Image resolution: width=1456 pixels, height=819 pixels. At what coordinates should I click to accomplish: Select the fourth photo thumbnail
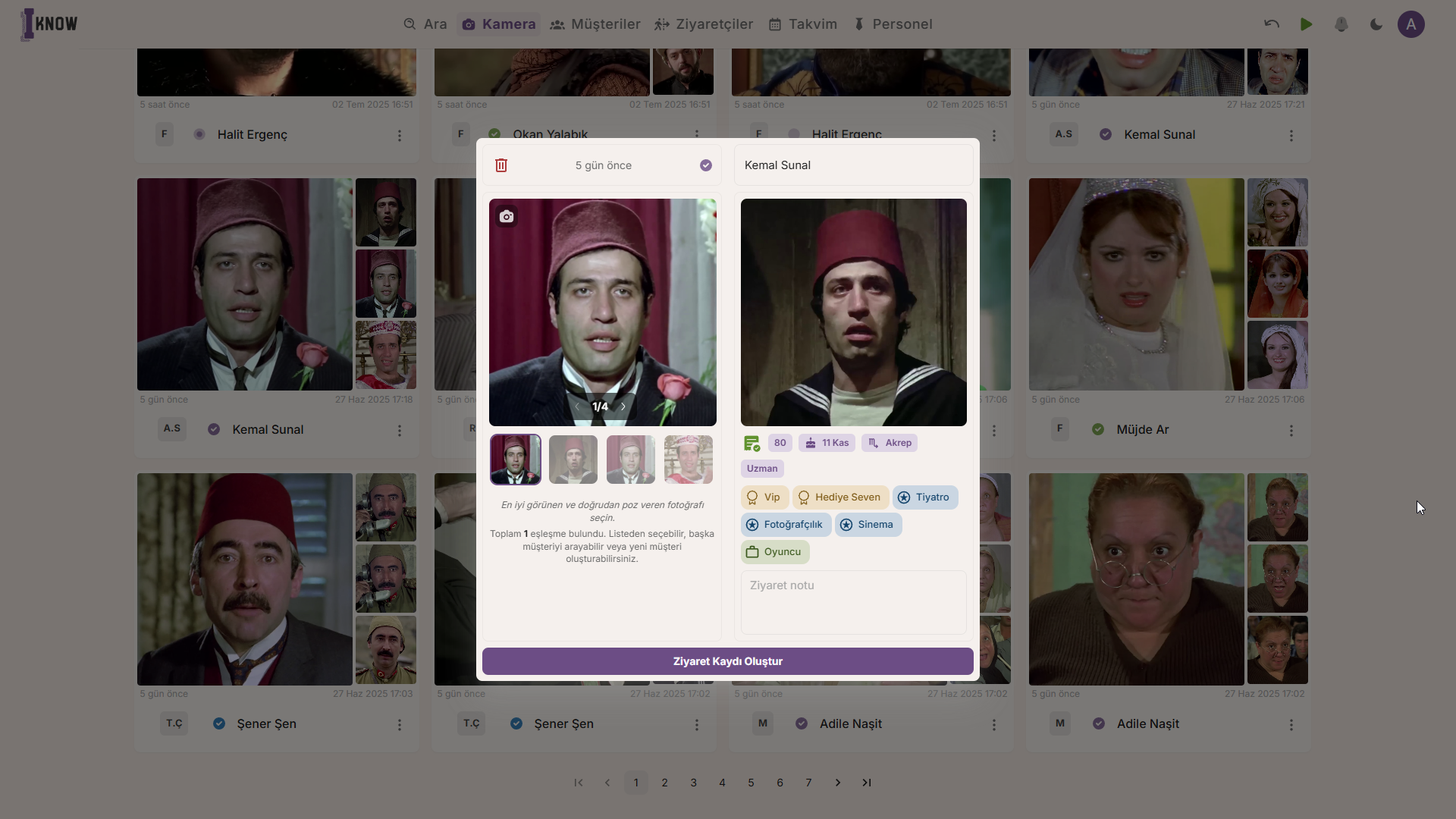pos(688,460)
